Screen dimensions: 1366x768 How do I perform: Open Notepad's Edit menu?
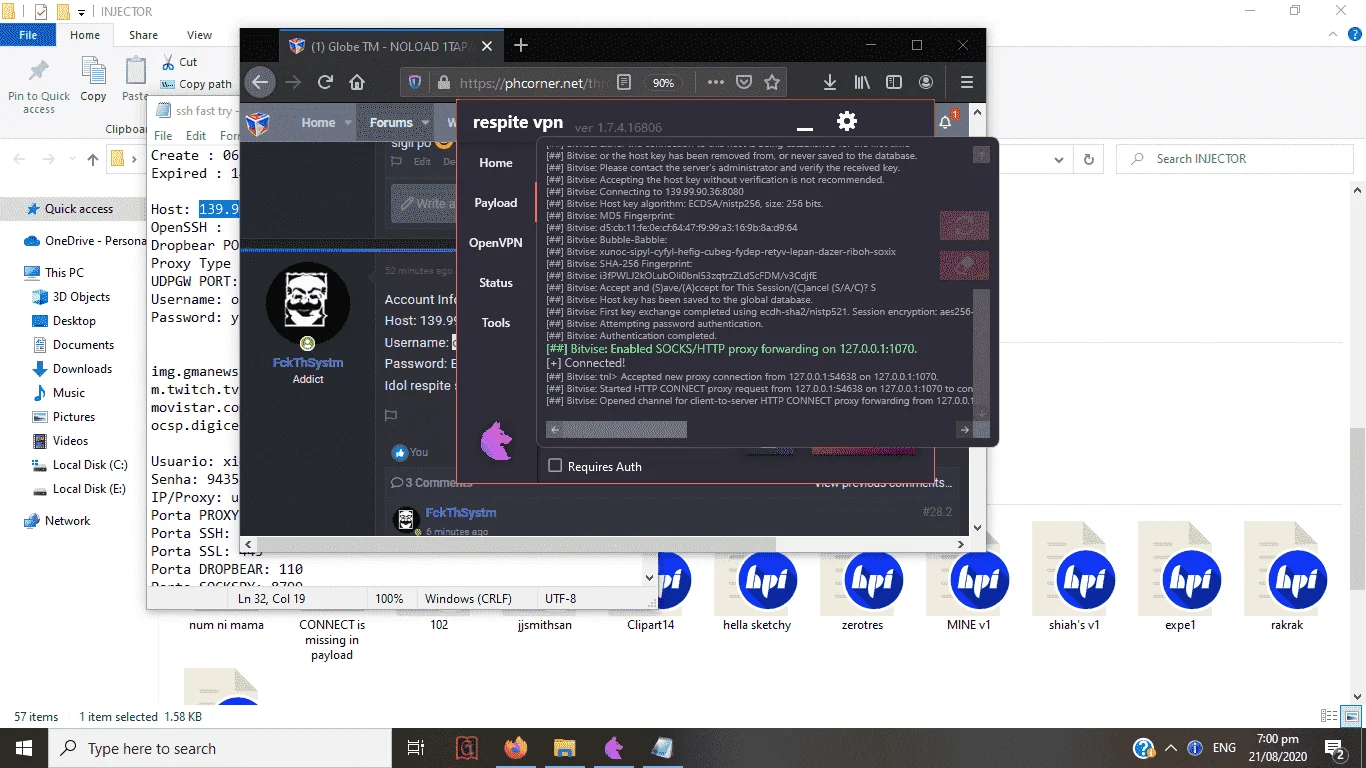pos(196,136)
